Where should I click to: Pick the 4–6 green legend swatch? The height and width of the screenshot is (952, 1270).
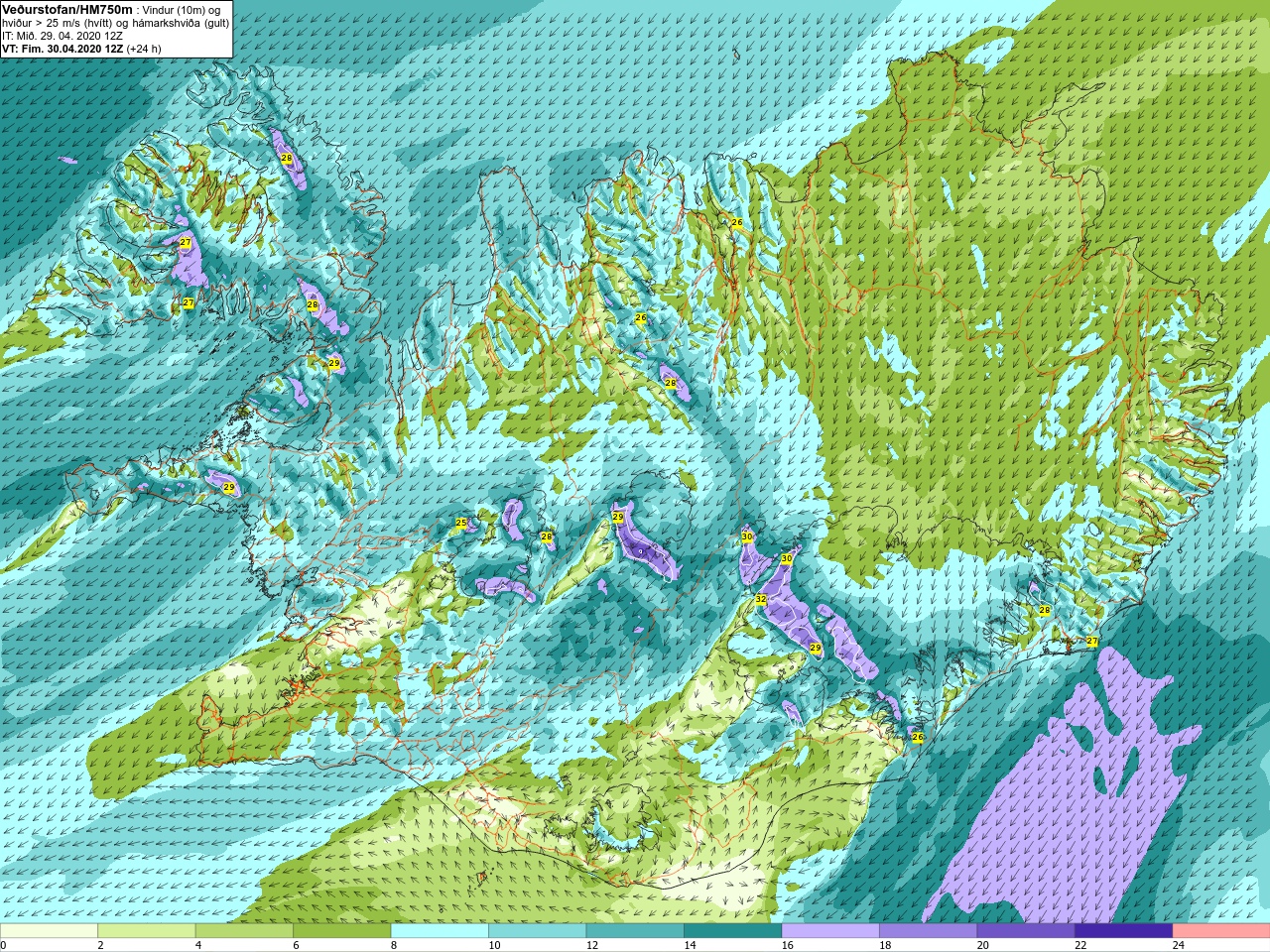244,931
